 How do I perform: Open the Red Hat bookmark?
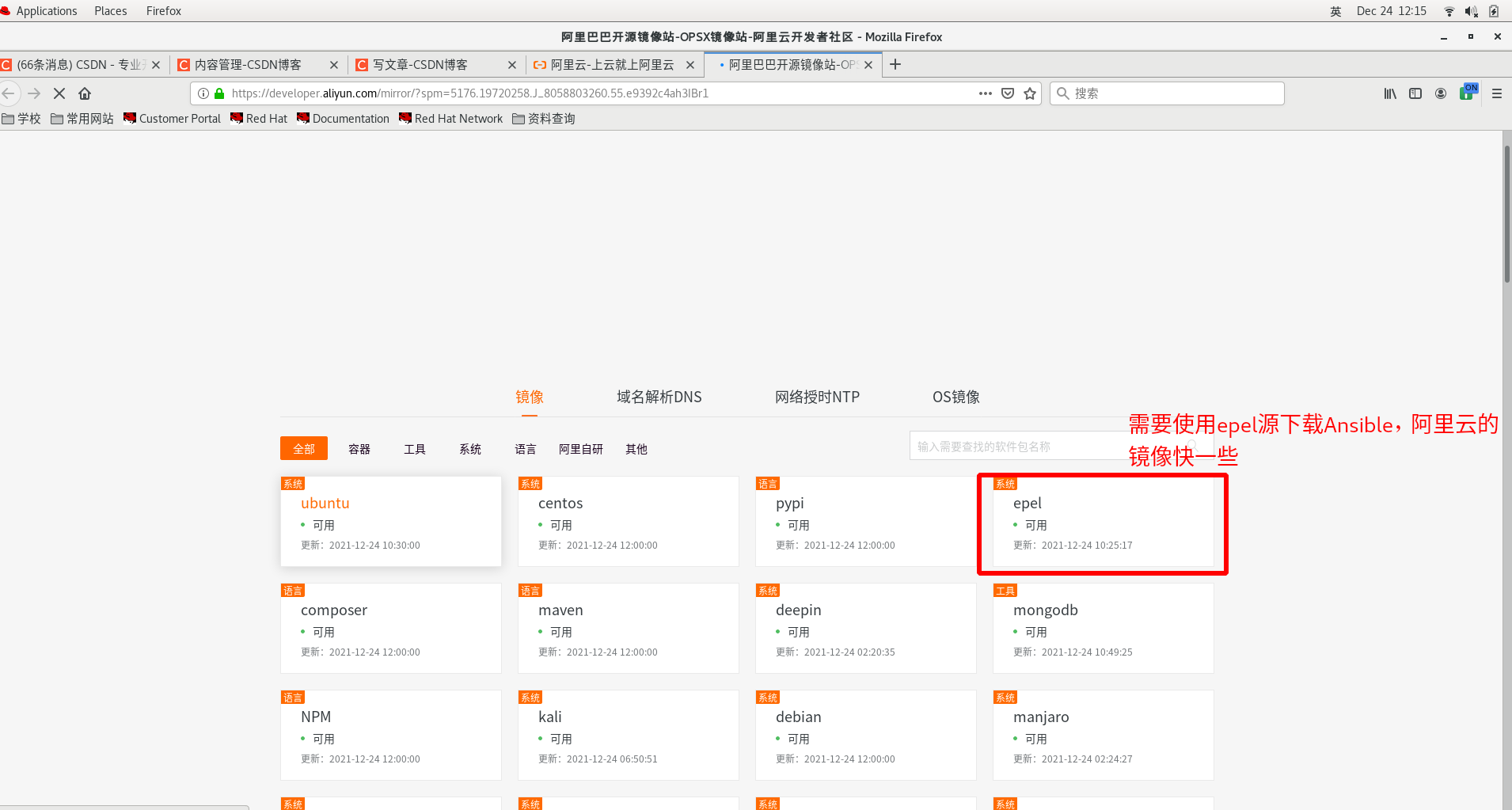[x=259, y=119]
